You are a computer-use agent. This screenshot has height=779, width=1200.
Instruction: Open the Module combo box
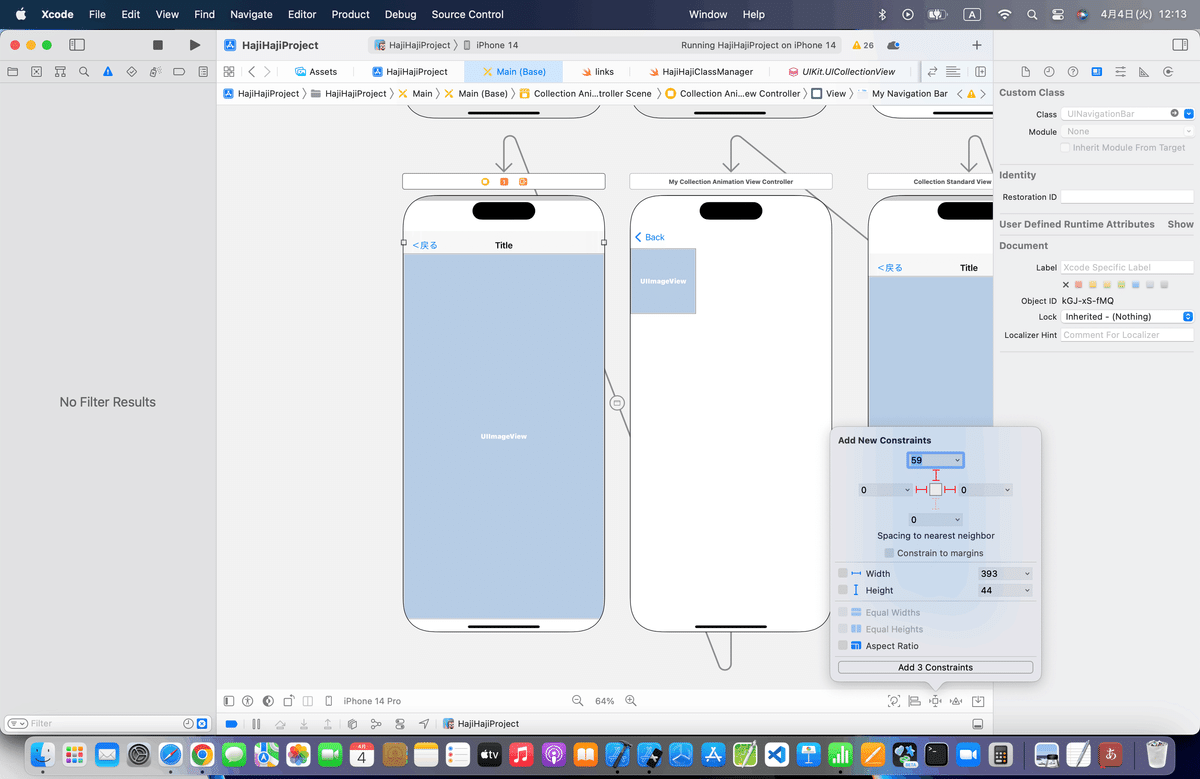(x=1127, y=131)
